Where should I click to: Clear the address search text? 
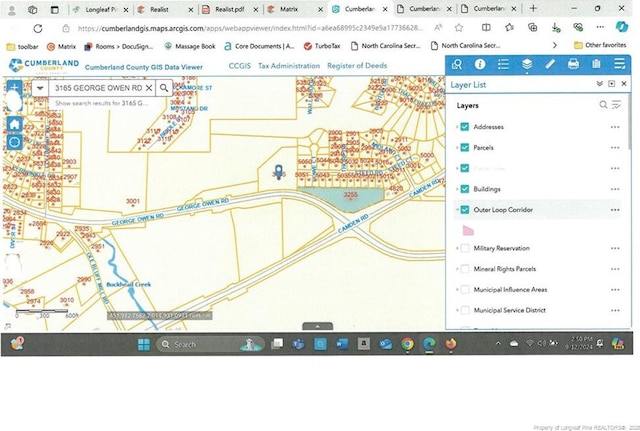[149, 88]
